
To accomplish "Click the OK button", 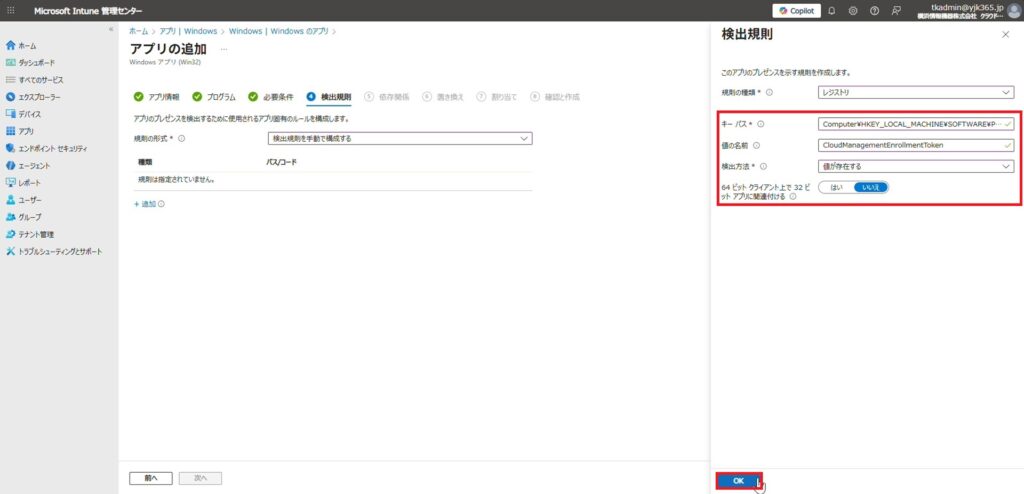I will [738, 481].
